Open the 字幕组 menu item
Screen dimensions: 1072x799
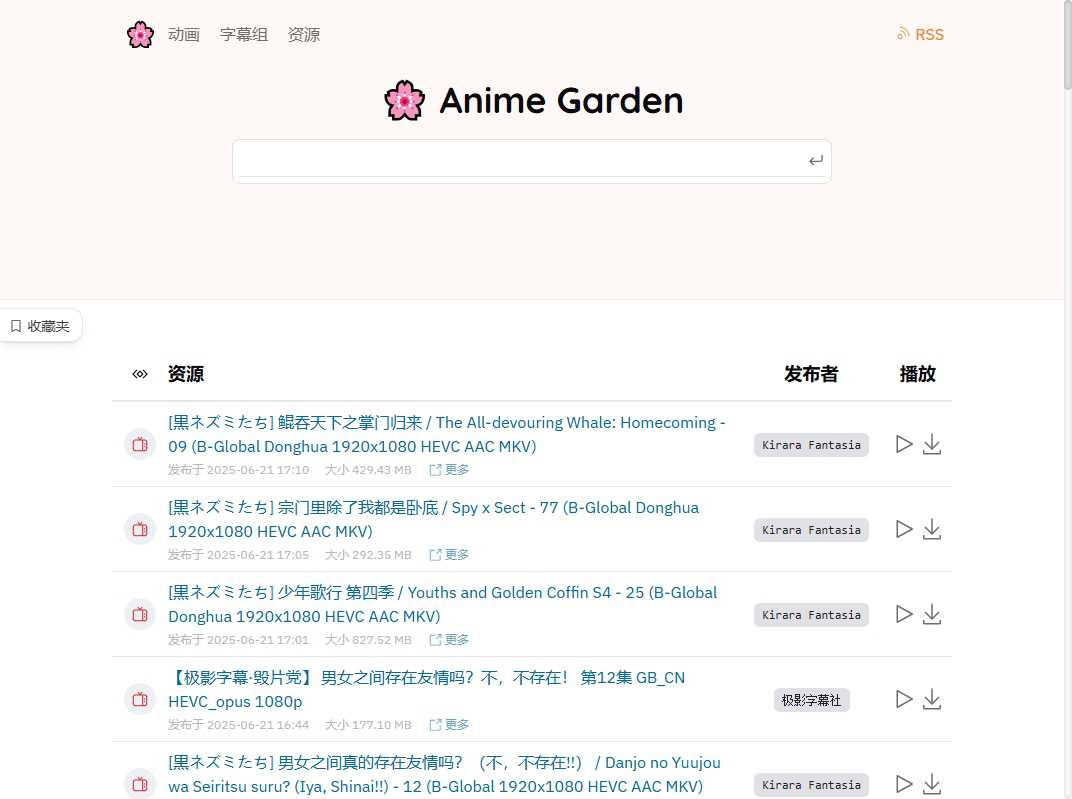pos(243,34)
